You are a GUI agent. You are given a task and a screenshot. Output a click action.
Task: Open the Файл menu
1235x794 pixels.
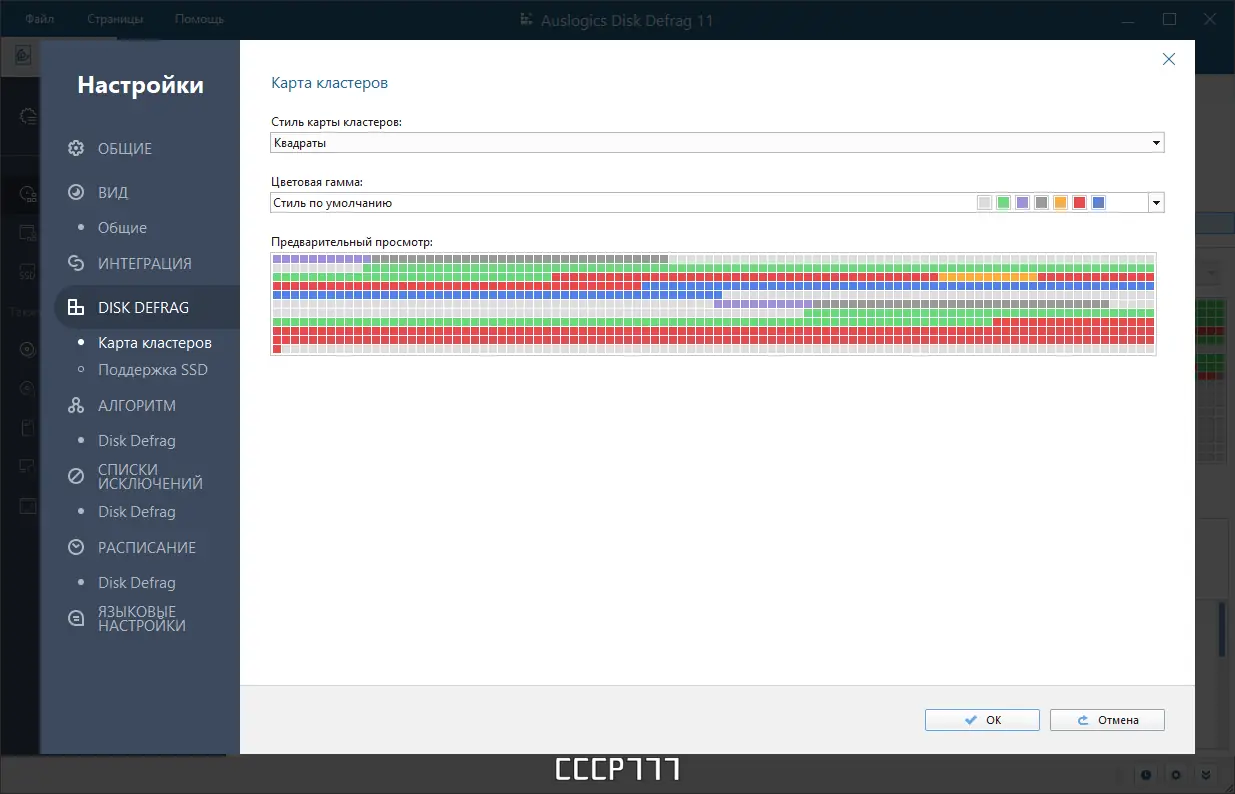(38, 18)
